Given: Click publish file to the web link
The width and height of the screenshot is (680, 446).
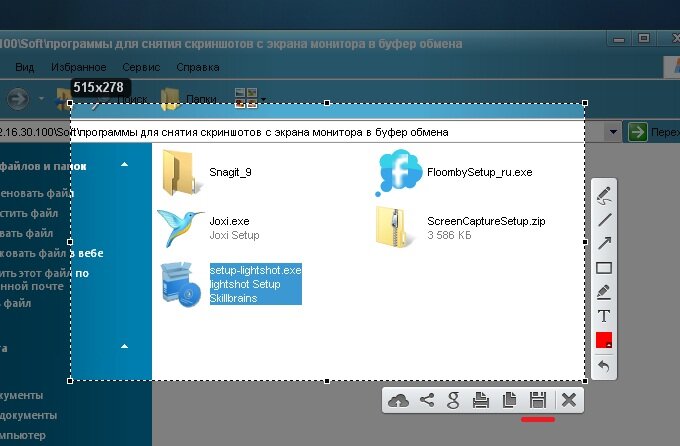Looking at the screenshot, I should coord(52,253).
